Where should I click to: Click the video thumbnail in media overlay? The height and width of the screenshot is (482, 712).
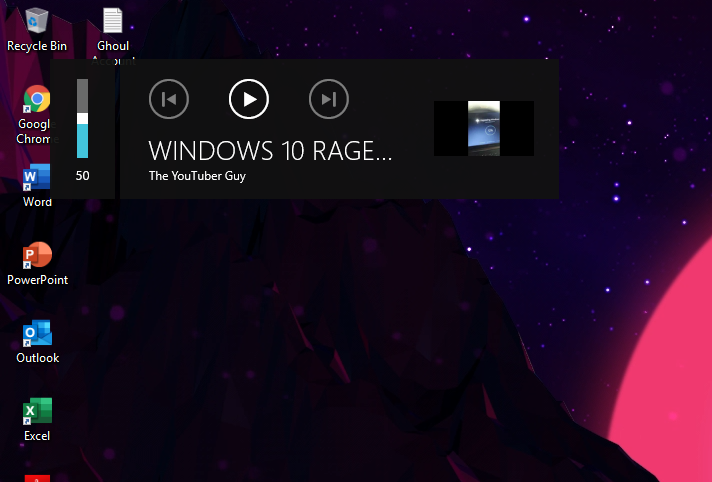pyautogui.click(x=484, y=129)
